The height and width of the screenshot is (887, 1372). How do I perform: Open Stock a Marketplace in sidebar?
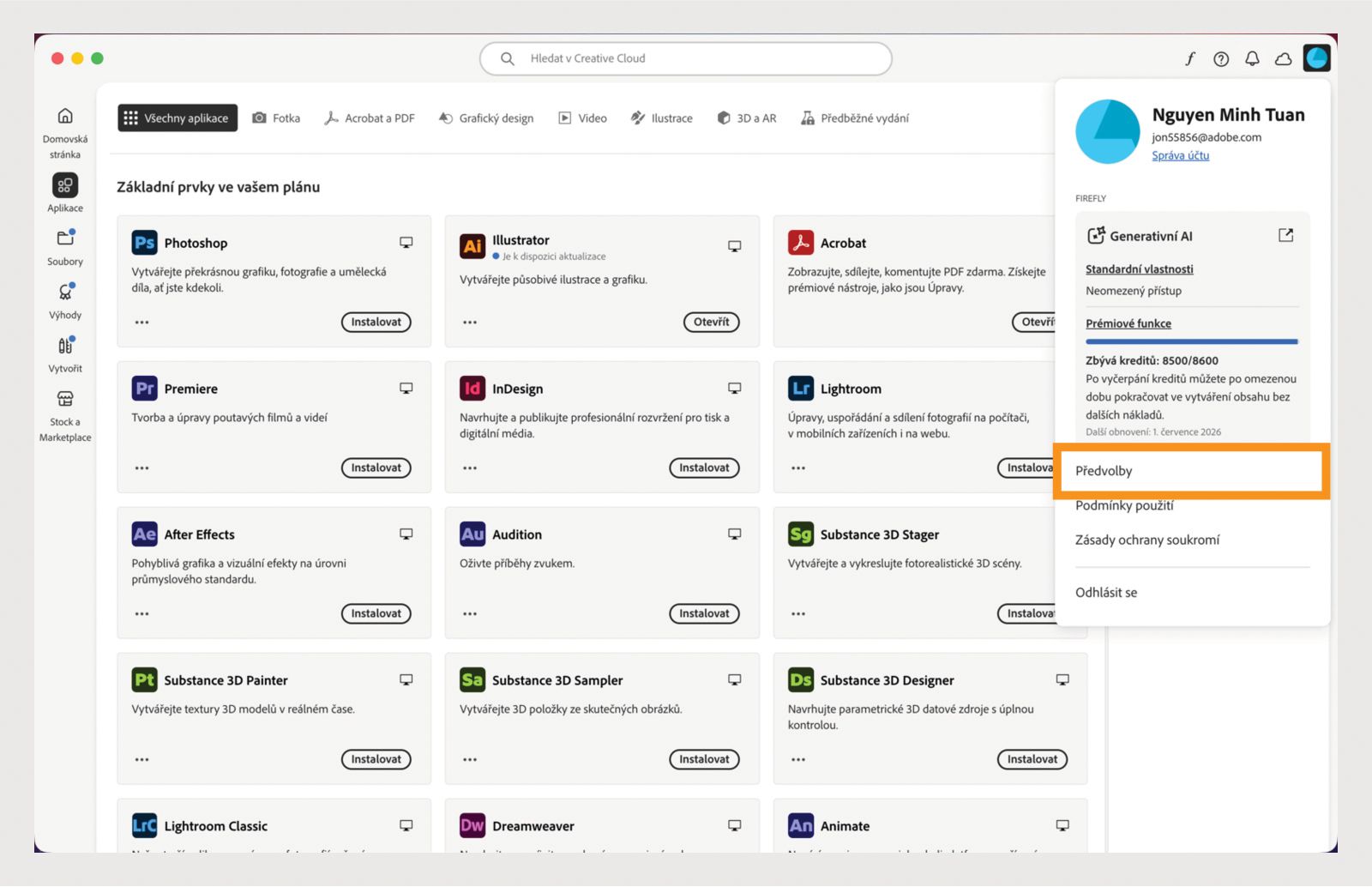coord(65,415)
